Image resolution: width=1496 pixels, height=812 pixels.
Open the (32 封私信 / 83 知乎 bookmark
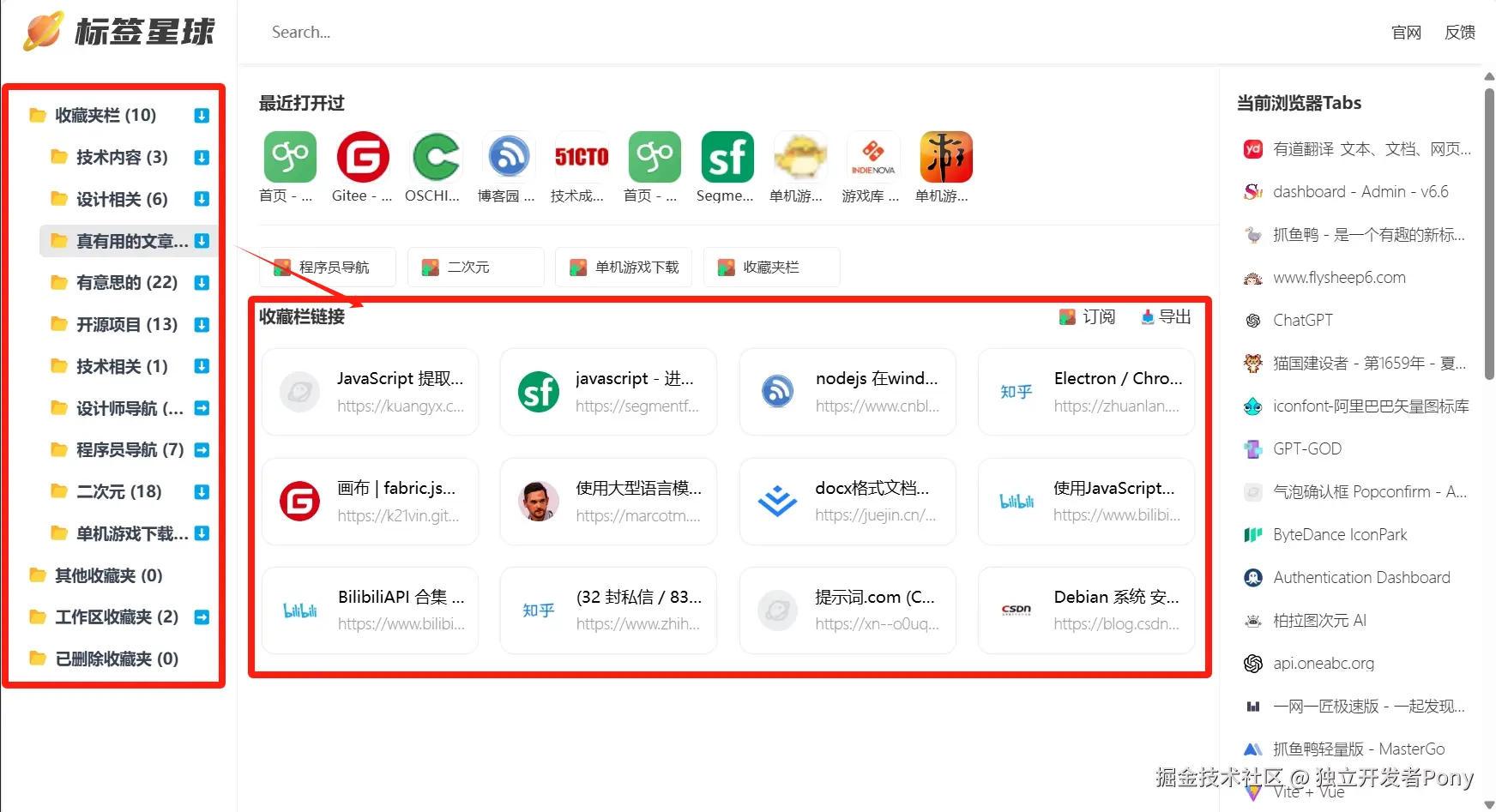pos(609,611)
